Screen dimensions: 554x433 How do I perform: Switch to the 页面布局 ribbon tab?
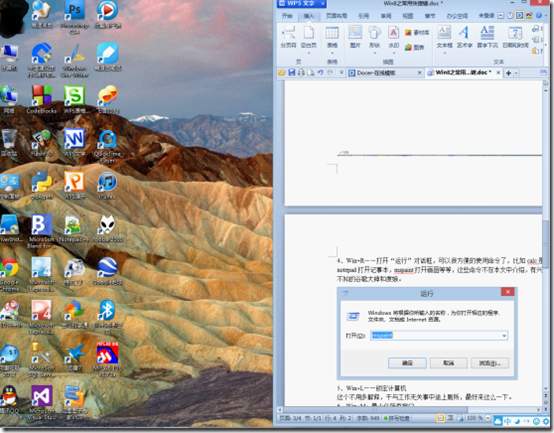[x=336, y=16]
